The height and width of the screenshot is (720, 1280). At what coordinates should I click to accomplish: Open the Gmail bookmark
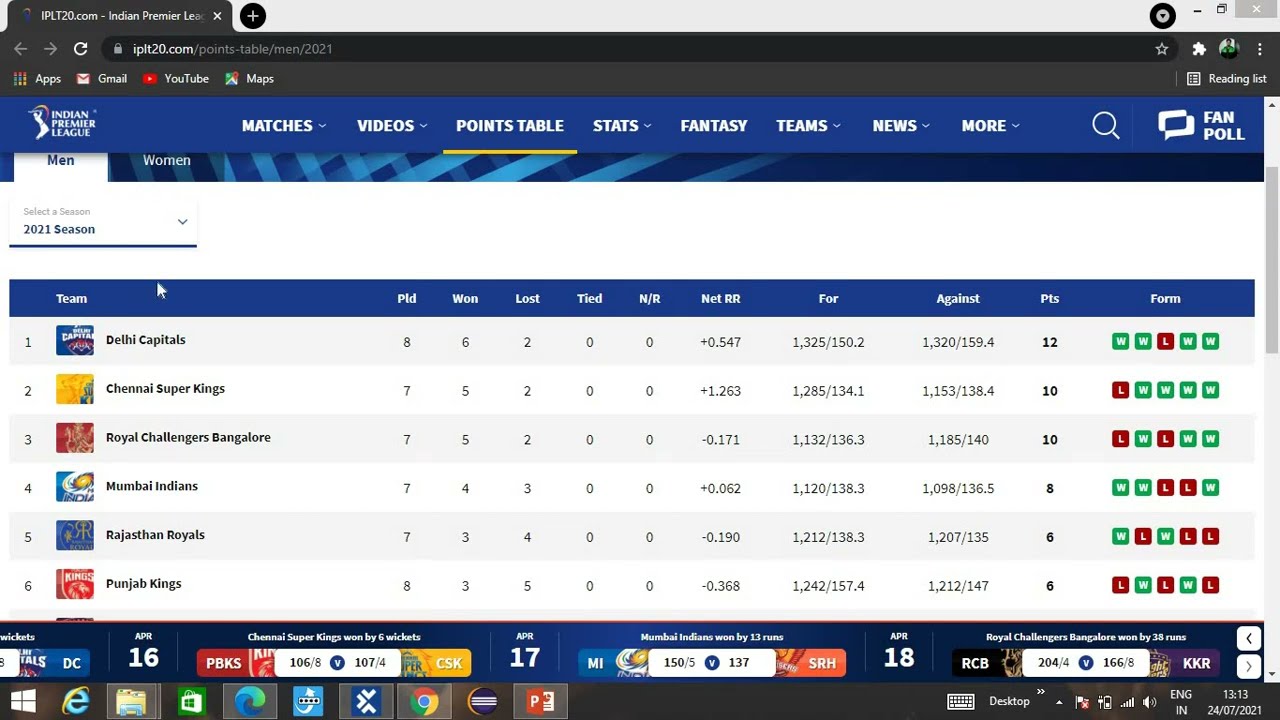[x=100, y=78]
